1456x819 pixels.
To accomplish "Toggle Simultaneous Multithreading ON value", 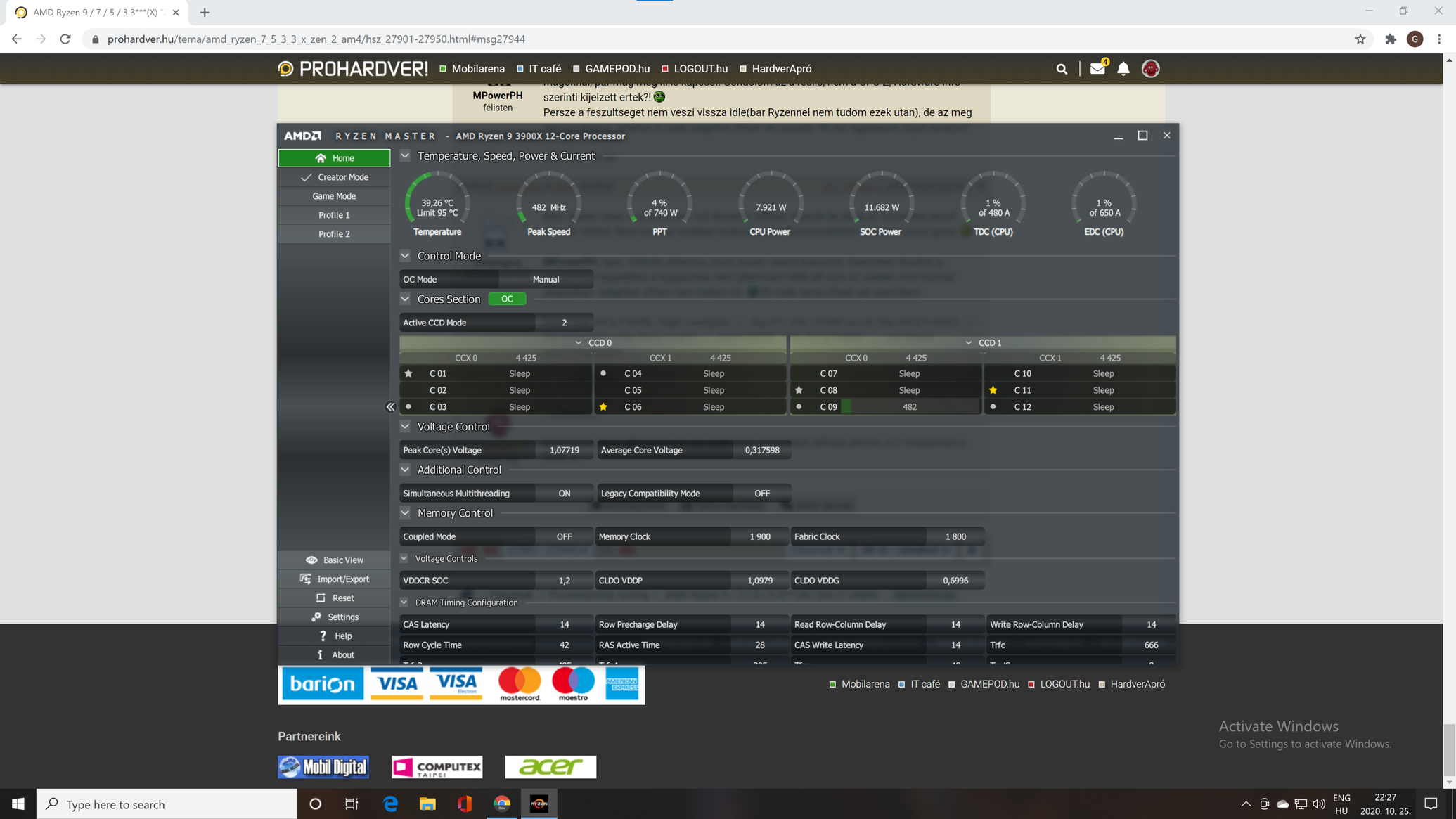I will (x=564, y=494).
